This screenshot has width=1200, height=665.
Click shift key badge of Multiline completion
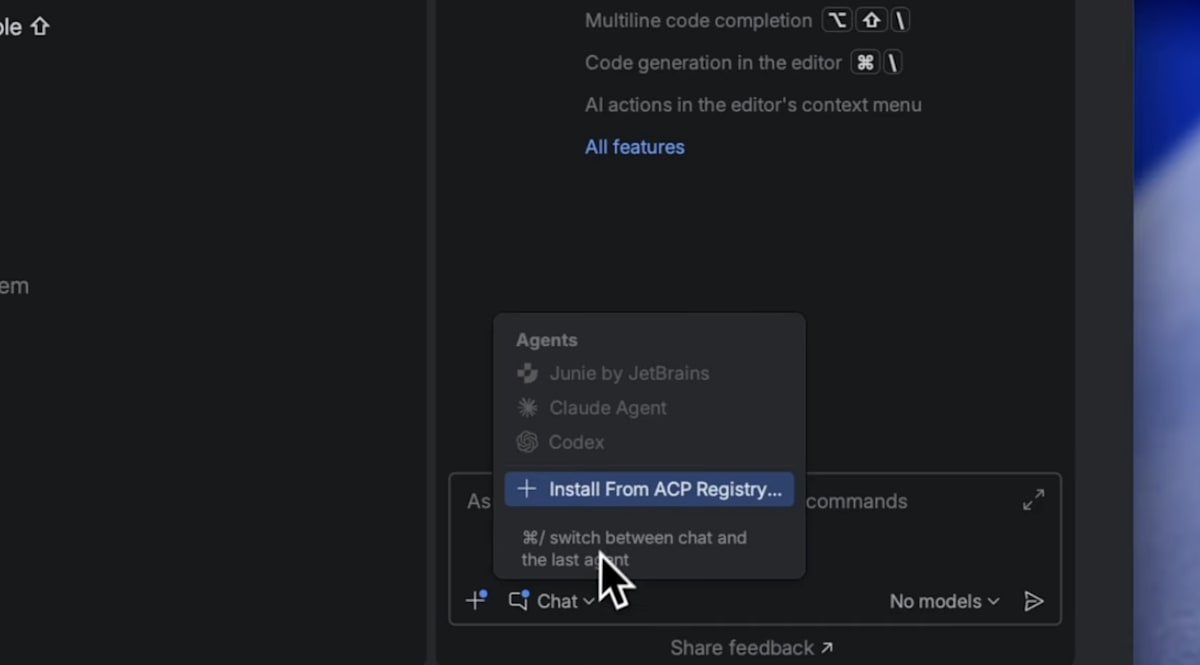[870, 20]
